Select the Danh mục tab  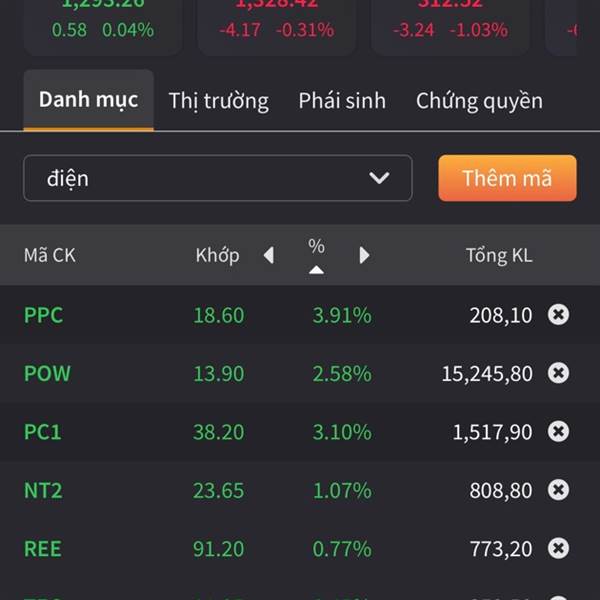tap(88, 100)
